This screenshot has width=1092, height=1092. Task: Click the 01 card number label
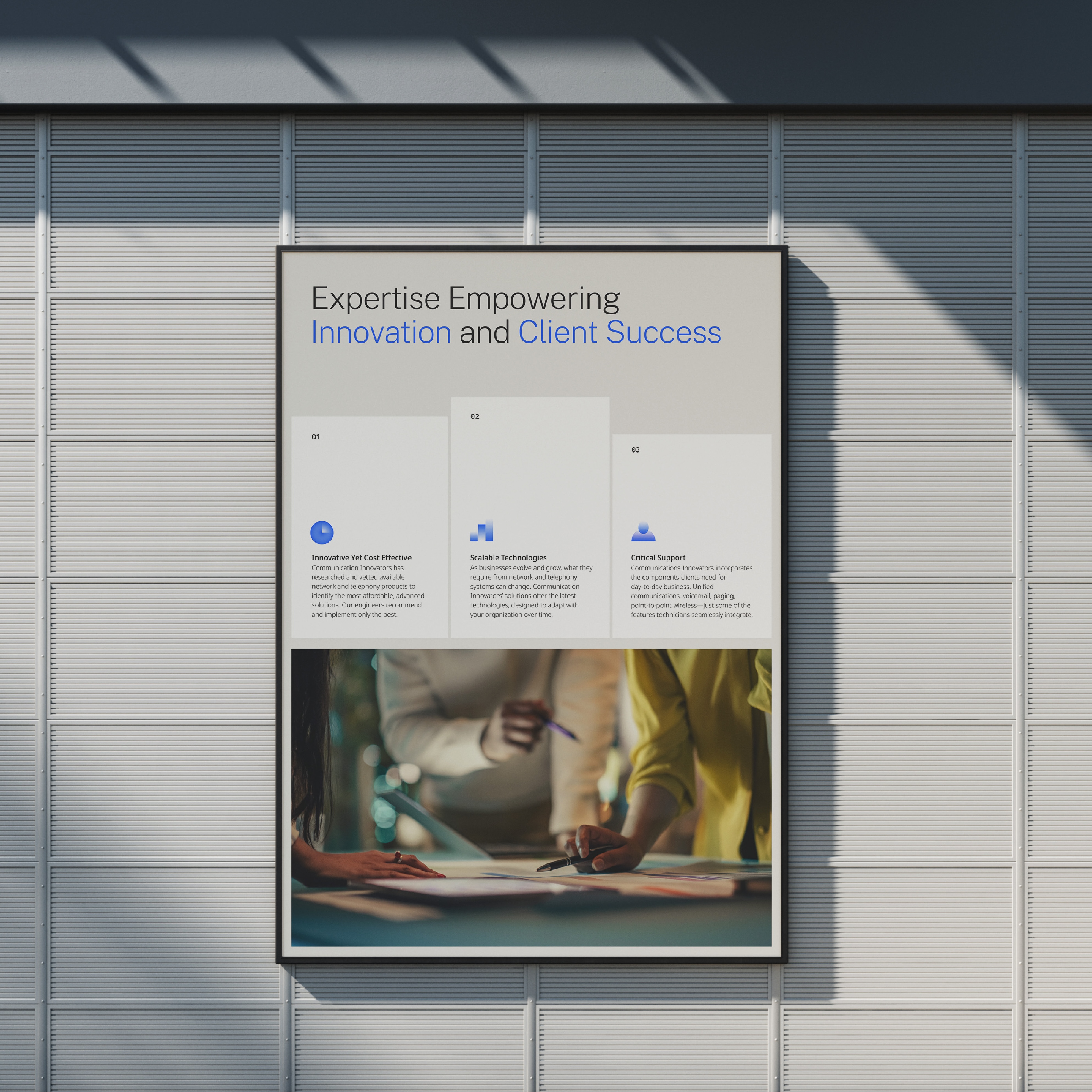(316, 437)
